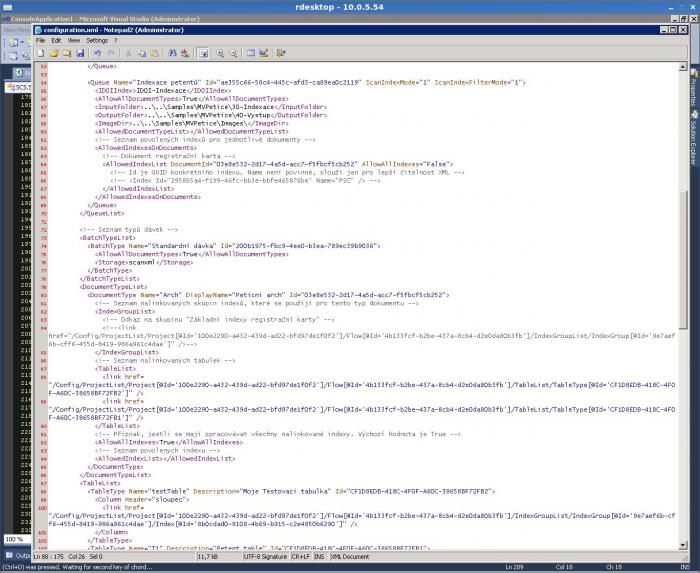
Task: Click the 'Ln 88 : 175' status bar field
Action: (x=49, y=556)
